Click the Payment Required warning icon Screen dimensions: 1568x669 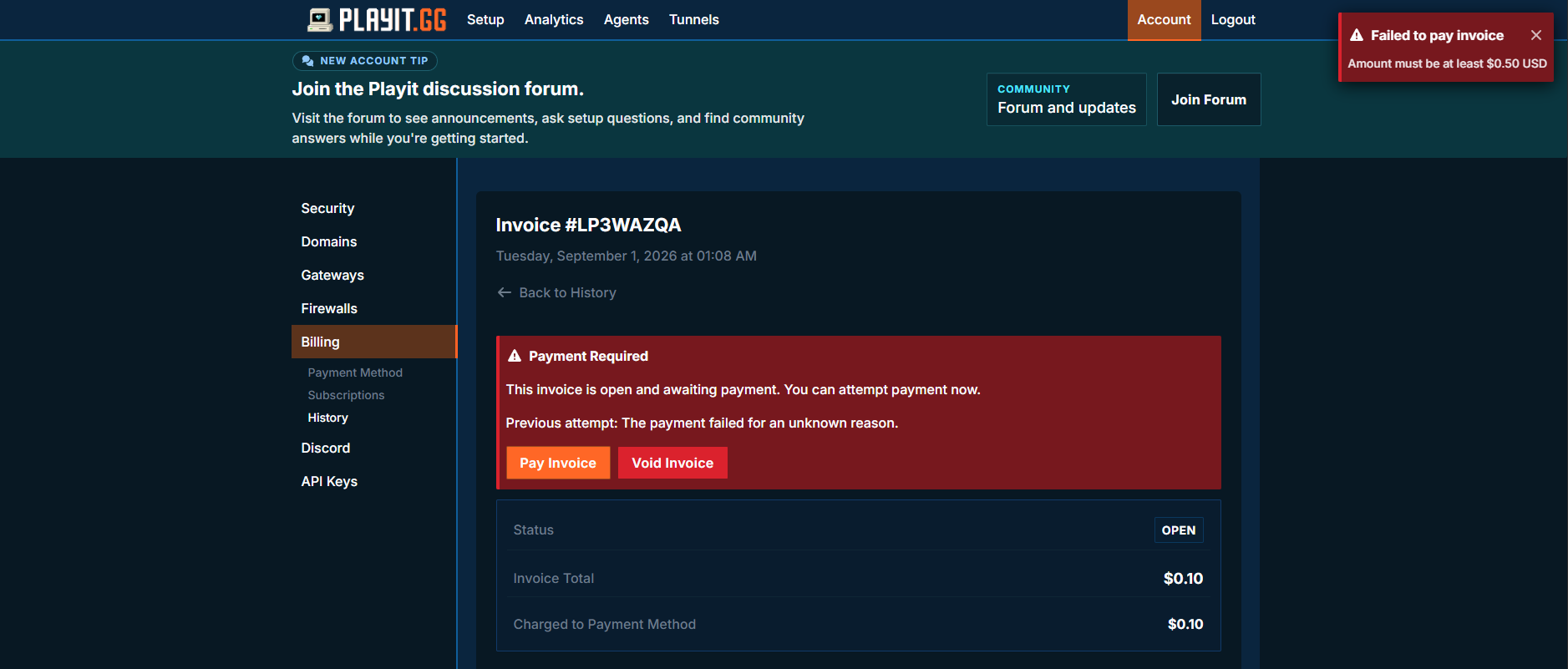click(x=515, y=356)
